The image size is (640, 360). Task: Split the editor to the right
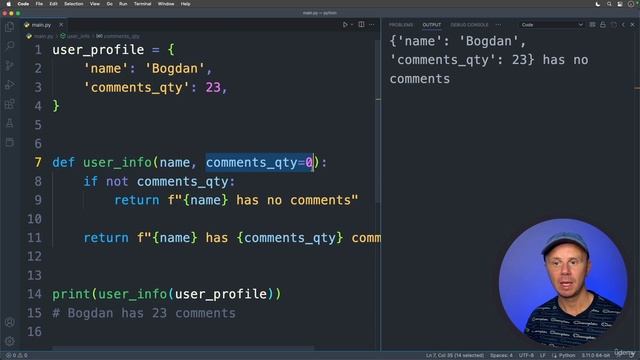(361, 25)
